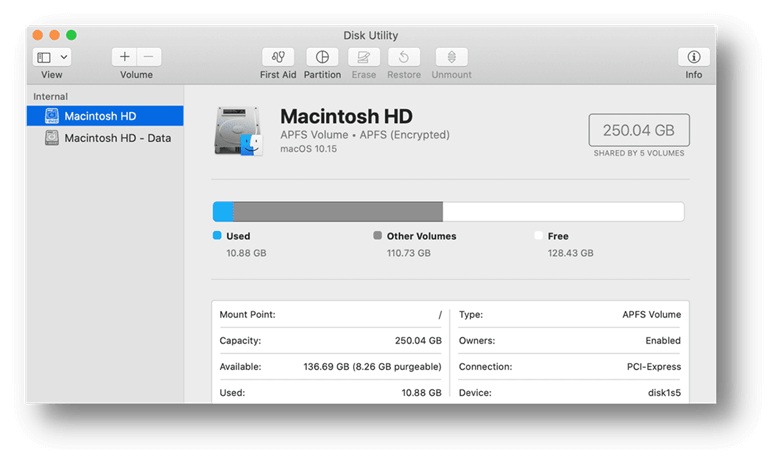Click the white Free space bar segment
This screenshot has height=463, width=775.
[563, 211]
